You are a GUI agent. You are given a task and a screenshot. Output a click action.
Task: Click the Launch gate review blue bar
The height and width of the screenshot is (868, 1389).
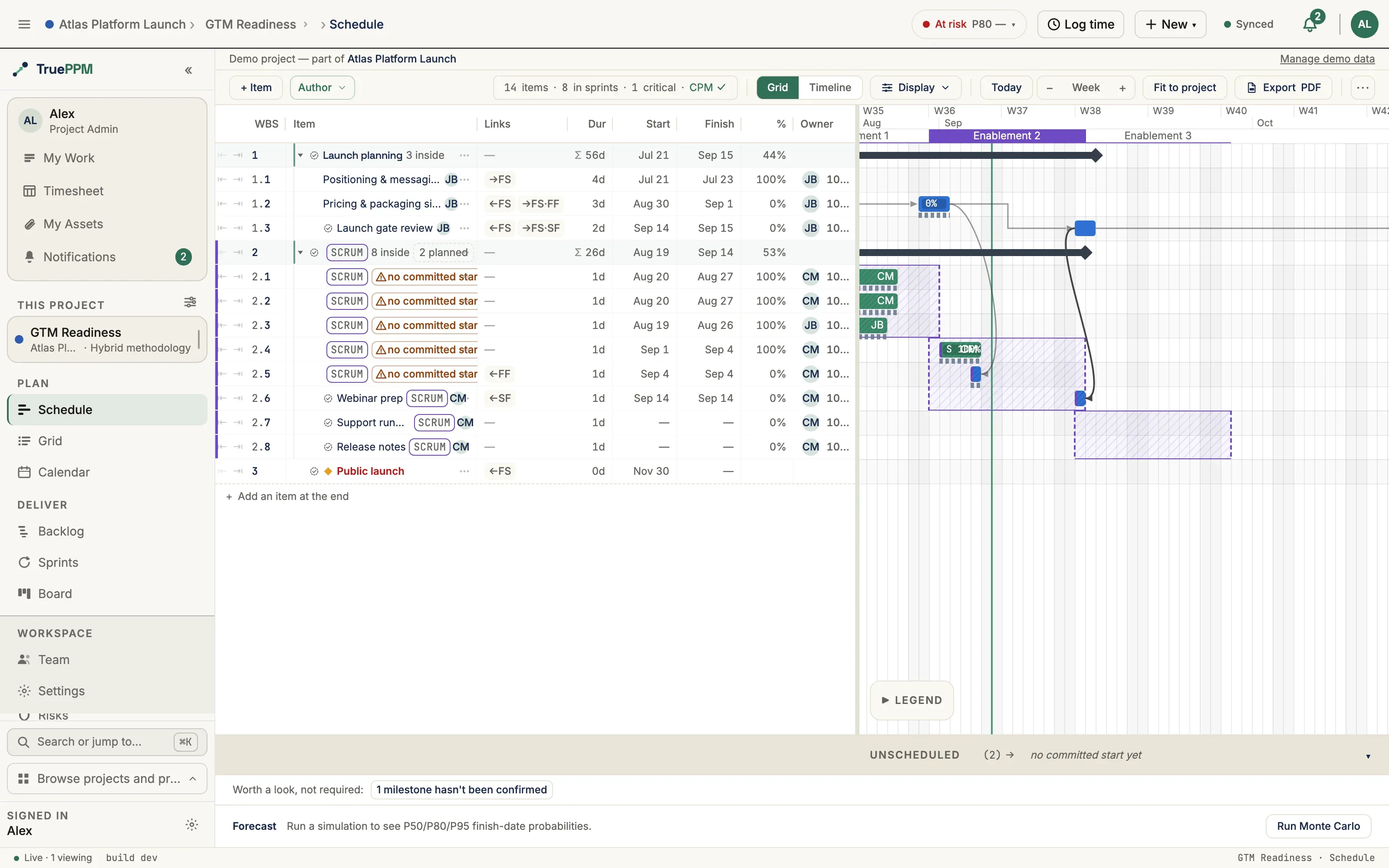tap(1085, 228)
